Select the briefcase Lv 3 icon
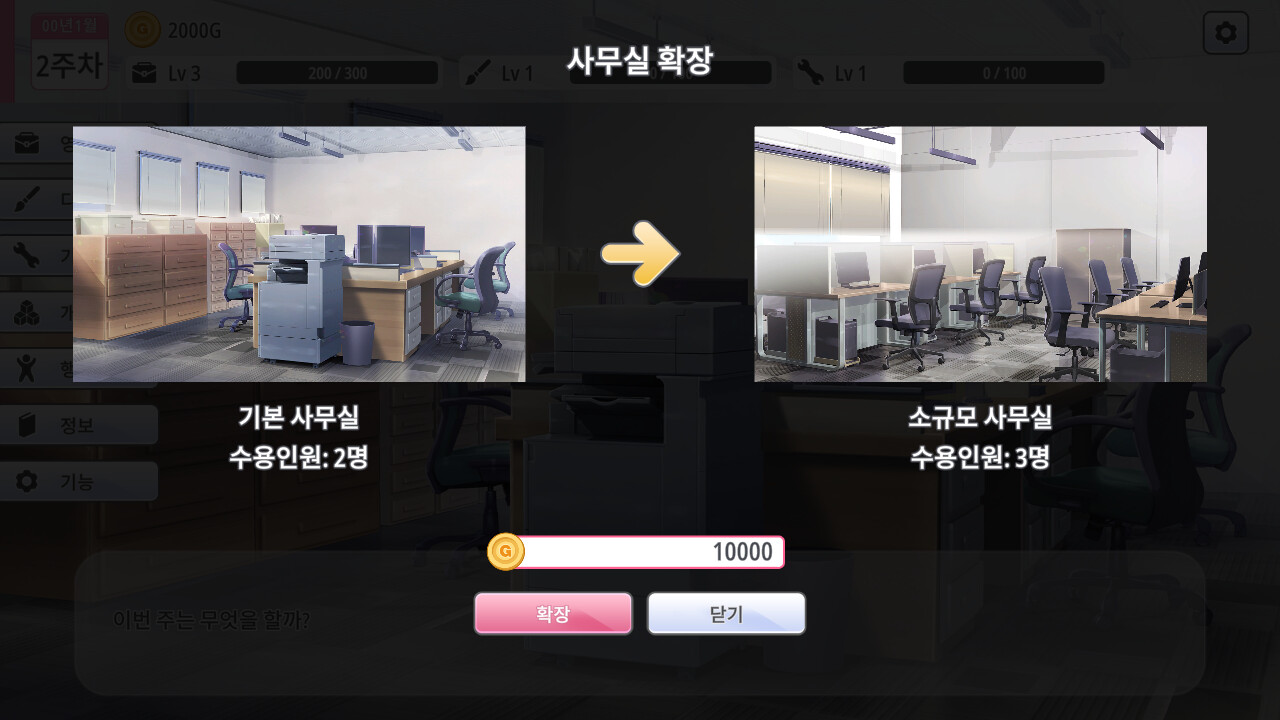Screen dimensions: 1280x720 pos(144,73)
